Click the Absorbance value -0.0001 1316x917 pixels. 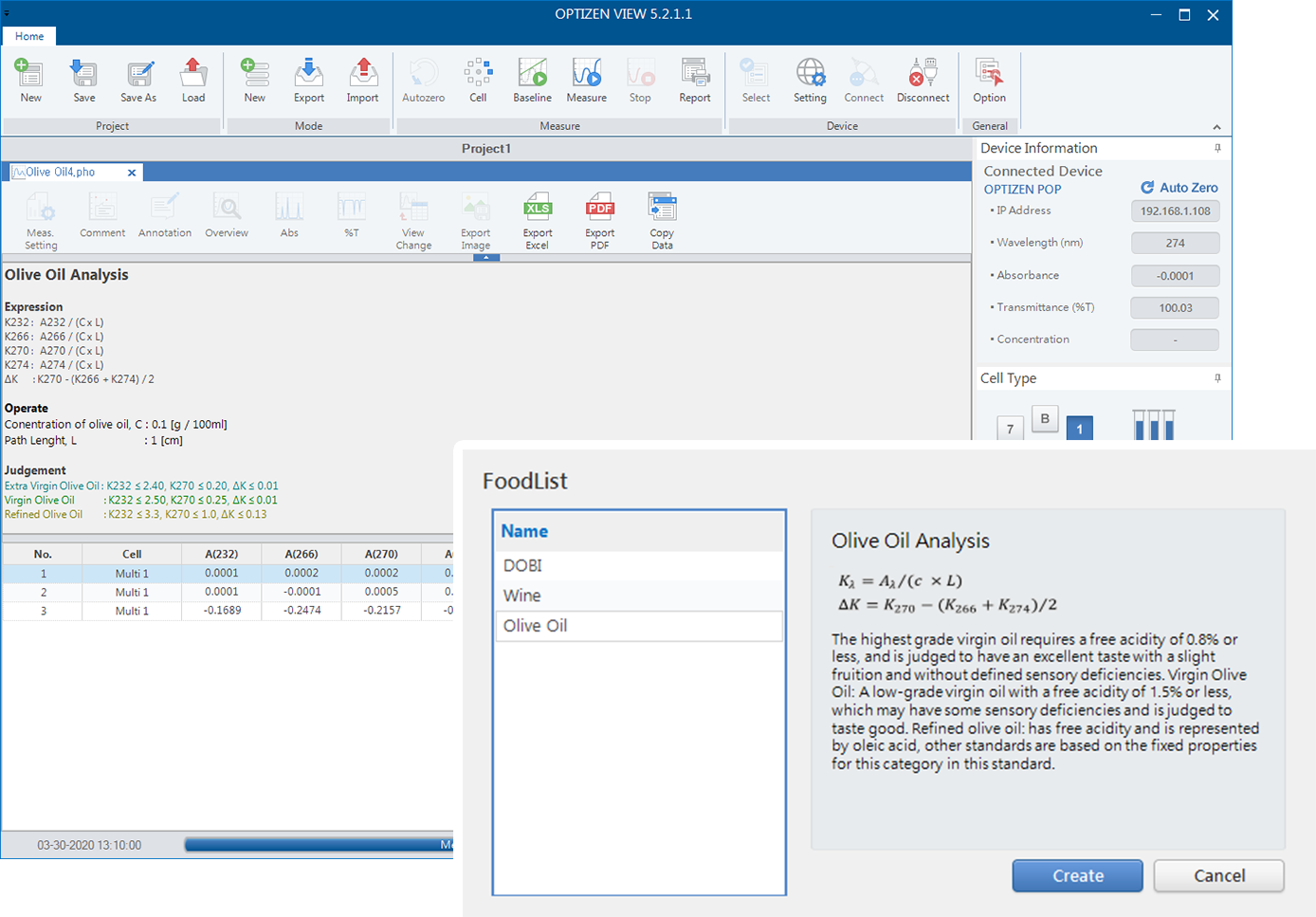[1175, 276]
